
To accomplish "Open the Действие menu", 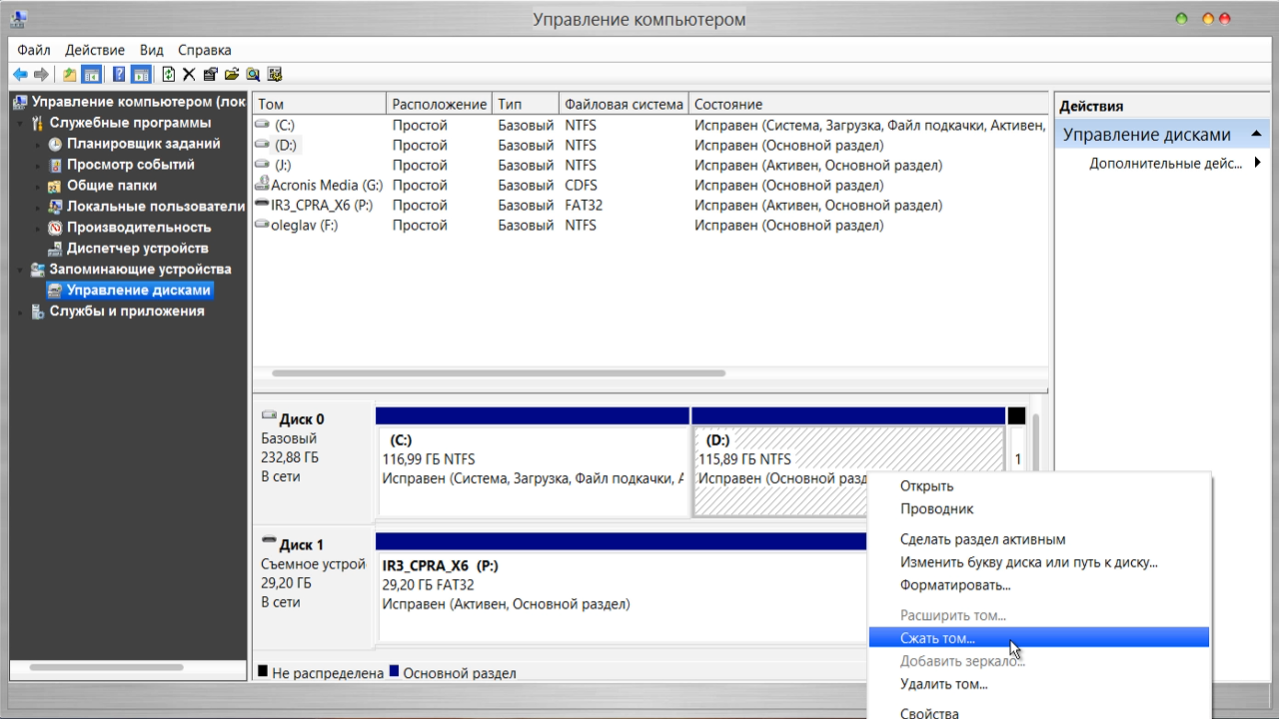I will coord(95,50).
